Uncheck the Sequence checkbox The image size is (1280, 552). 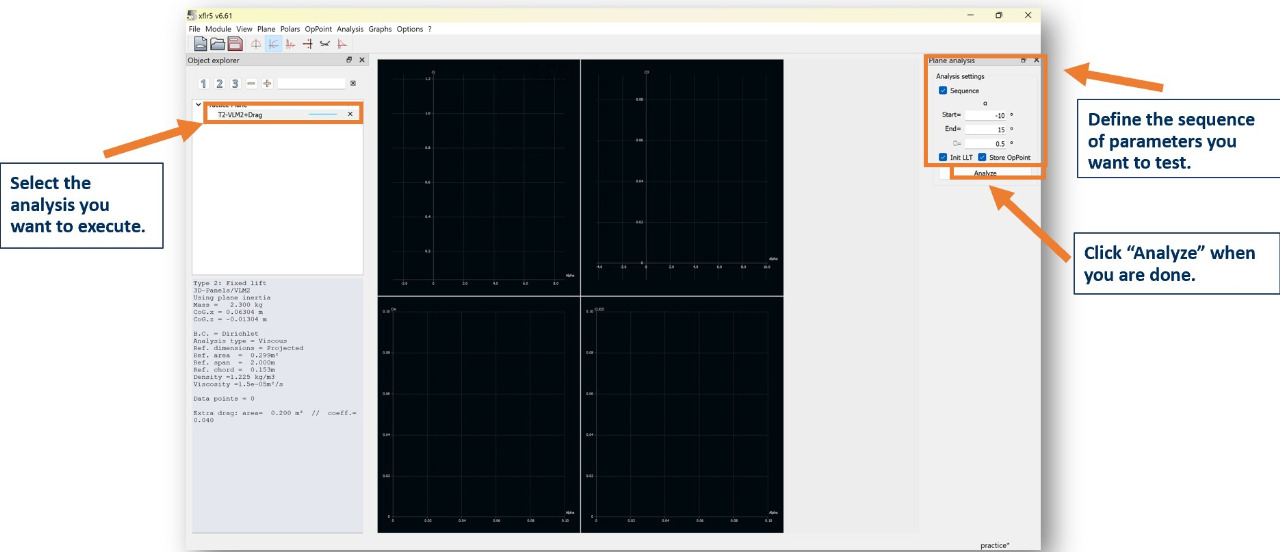[x=943, y=91]
